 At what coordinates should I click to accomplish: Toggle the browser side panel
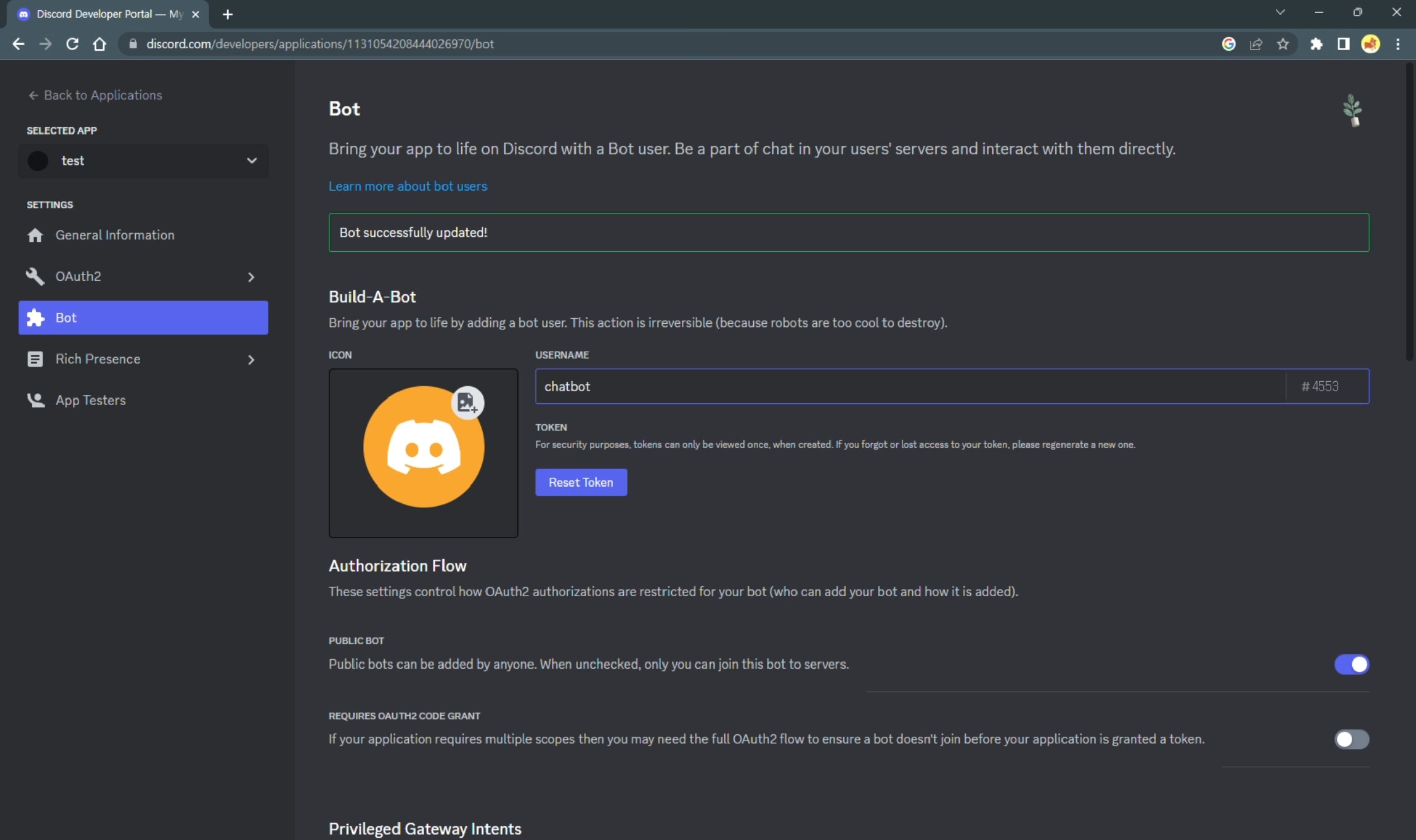click(x=1343, y=43)
